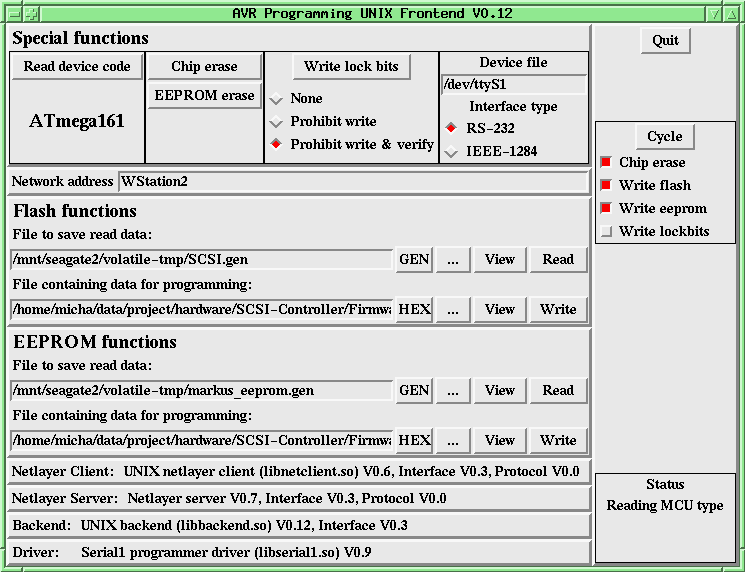View the EEPROM programming data file
This screenshot has height=572, width=745.
point(500,440)
